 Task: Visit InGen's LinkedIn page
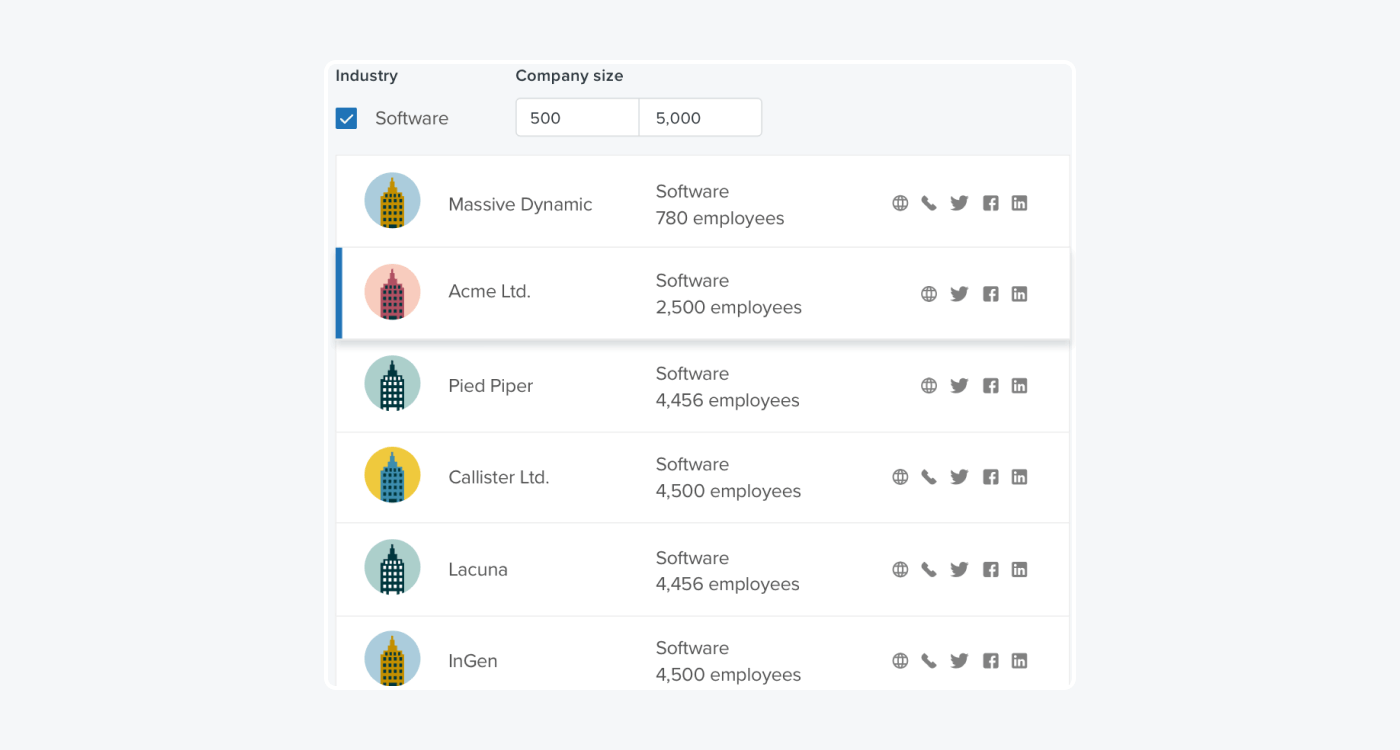[x=1019, y=661]
